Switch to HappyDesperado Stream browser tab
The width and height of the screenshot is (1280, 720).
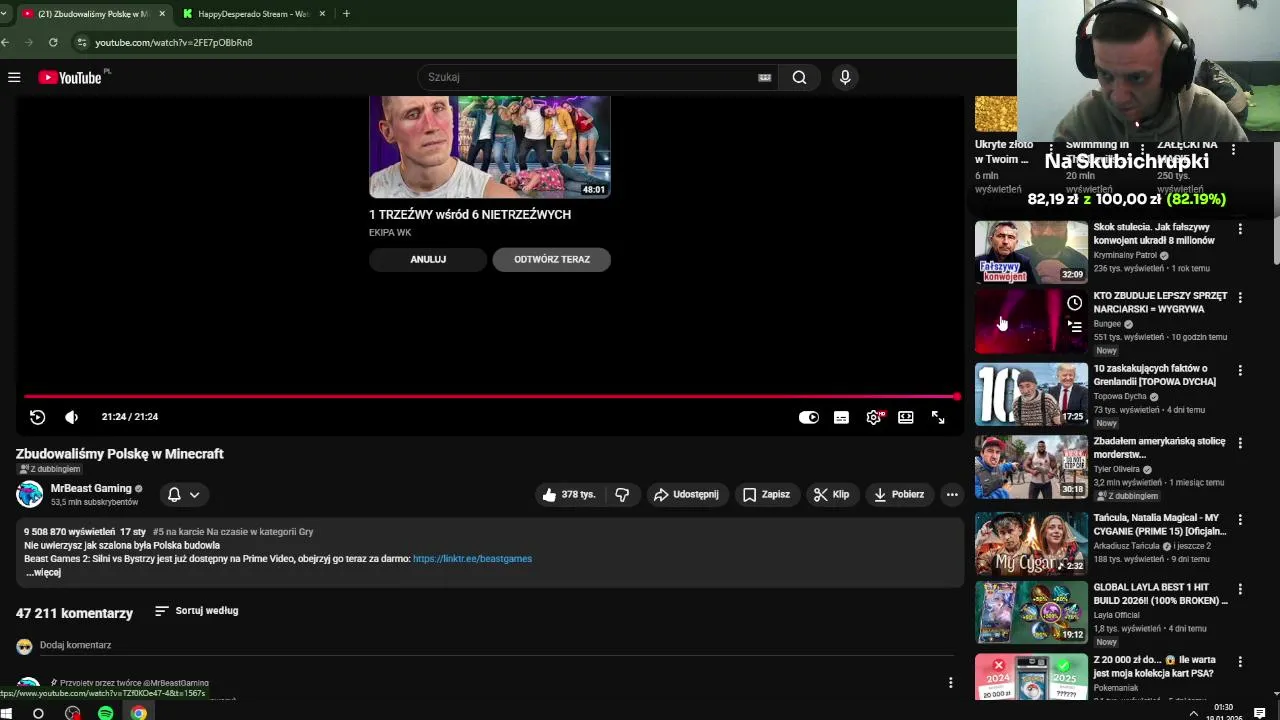253,14
